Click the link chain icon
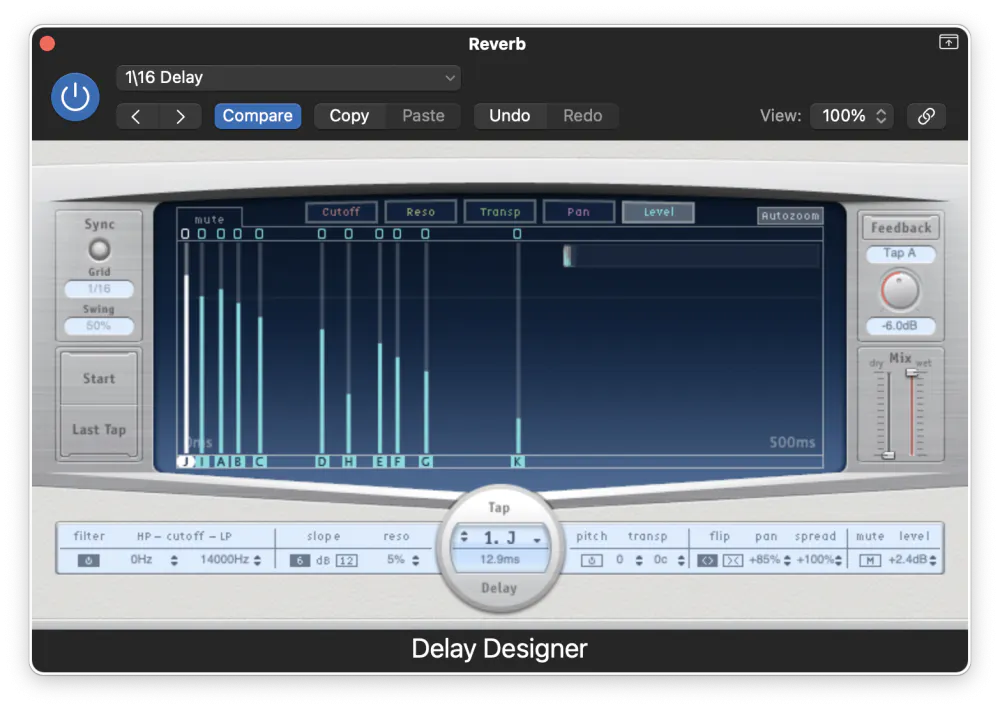The height and width of the screenshot is (710, 1000). point(926,116)
